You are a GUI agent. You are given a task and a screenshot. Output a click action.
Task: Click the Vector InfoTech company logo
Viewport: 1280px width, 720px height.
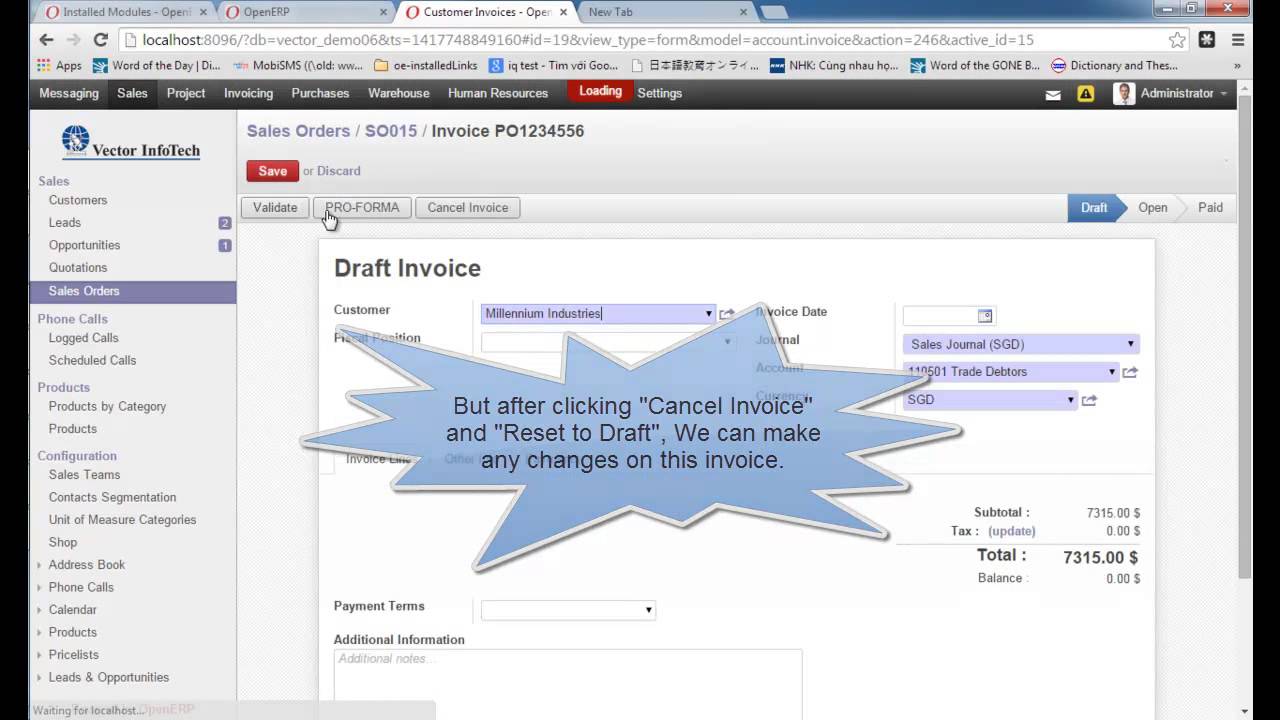coord(131,143)
